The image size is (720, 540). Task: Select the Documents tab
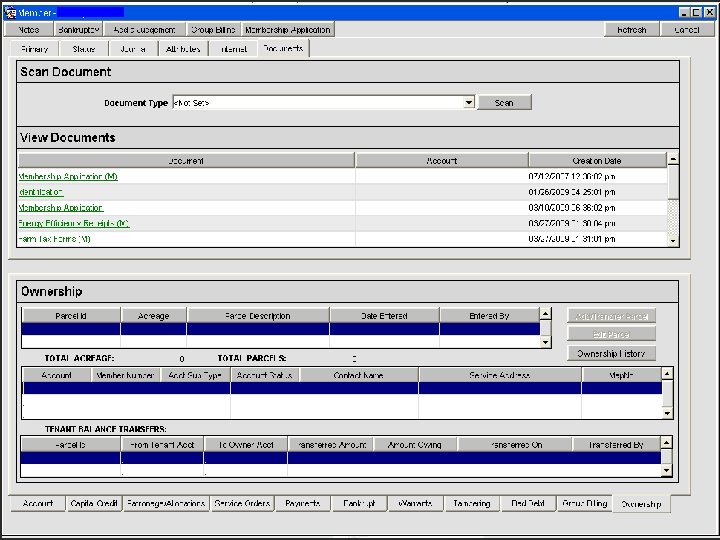[x=283, y=48]
